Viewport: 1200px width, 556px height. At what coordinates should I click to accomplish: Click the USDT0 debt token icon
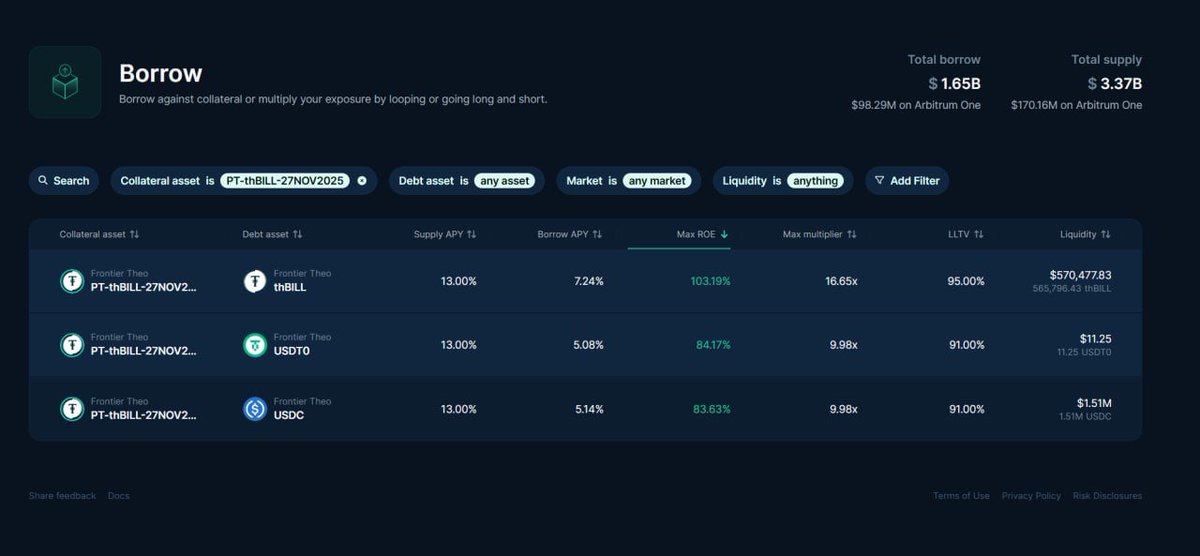pyautogui.click(x=255, y=345)
